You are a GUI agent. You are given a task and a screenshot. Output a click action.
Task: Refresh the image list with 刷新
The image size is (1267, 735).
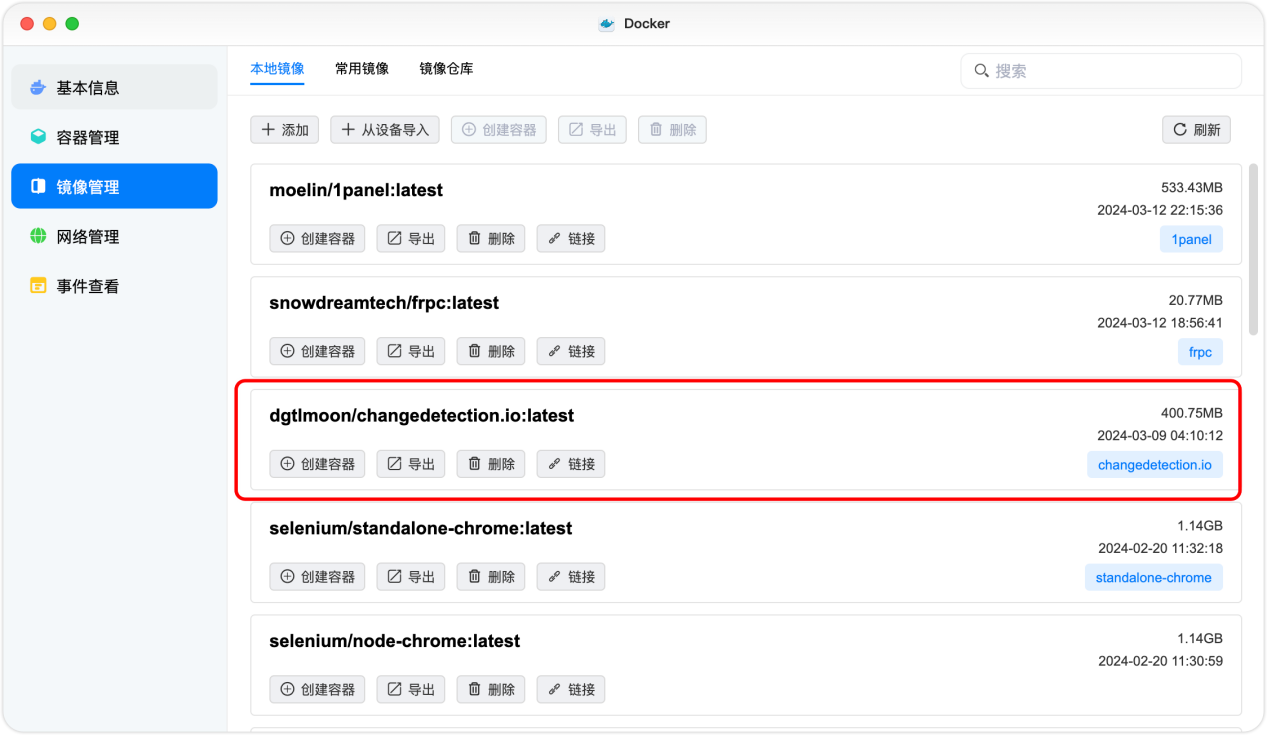pos(1196,129)
